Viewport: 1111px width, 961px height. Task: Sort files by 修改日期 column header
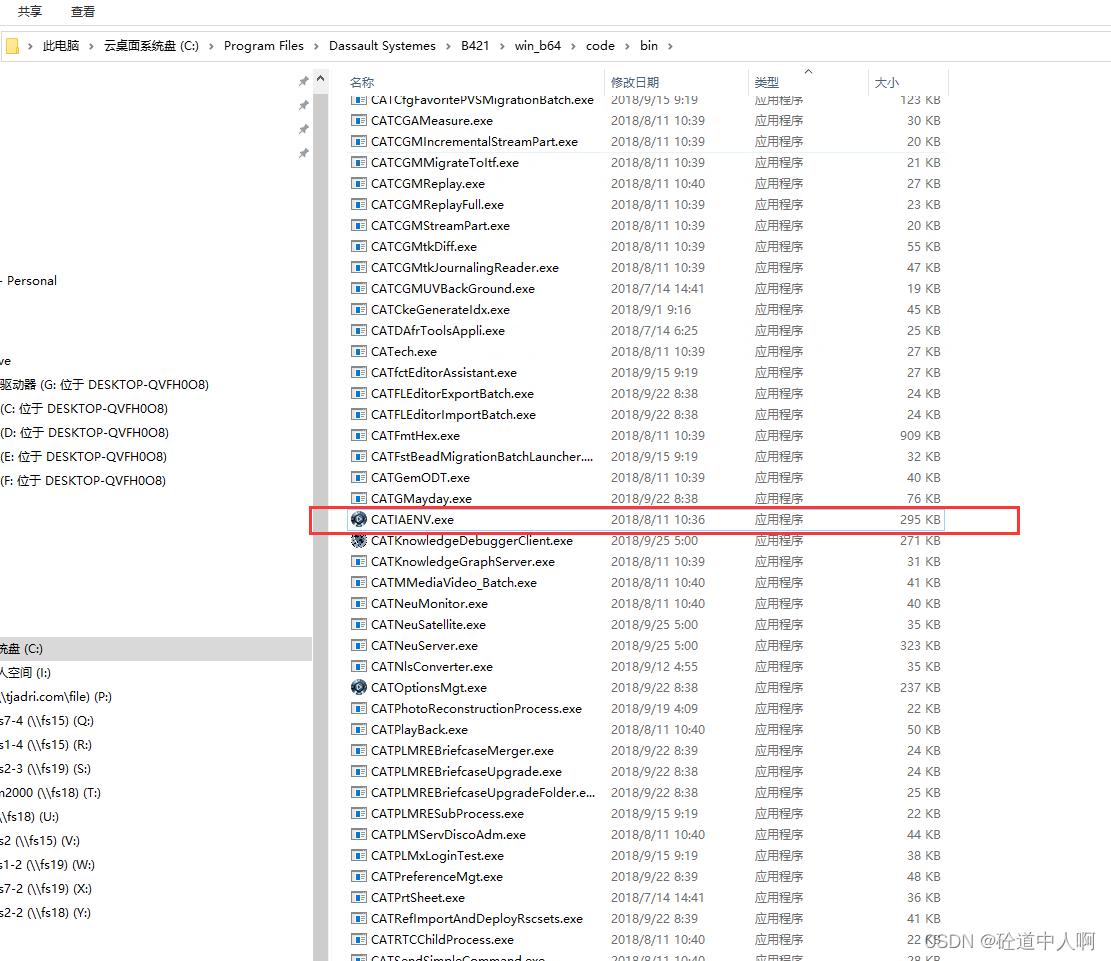click(x=635, y=82)
